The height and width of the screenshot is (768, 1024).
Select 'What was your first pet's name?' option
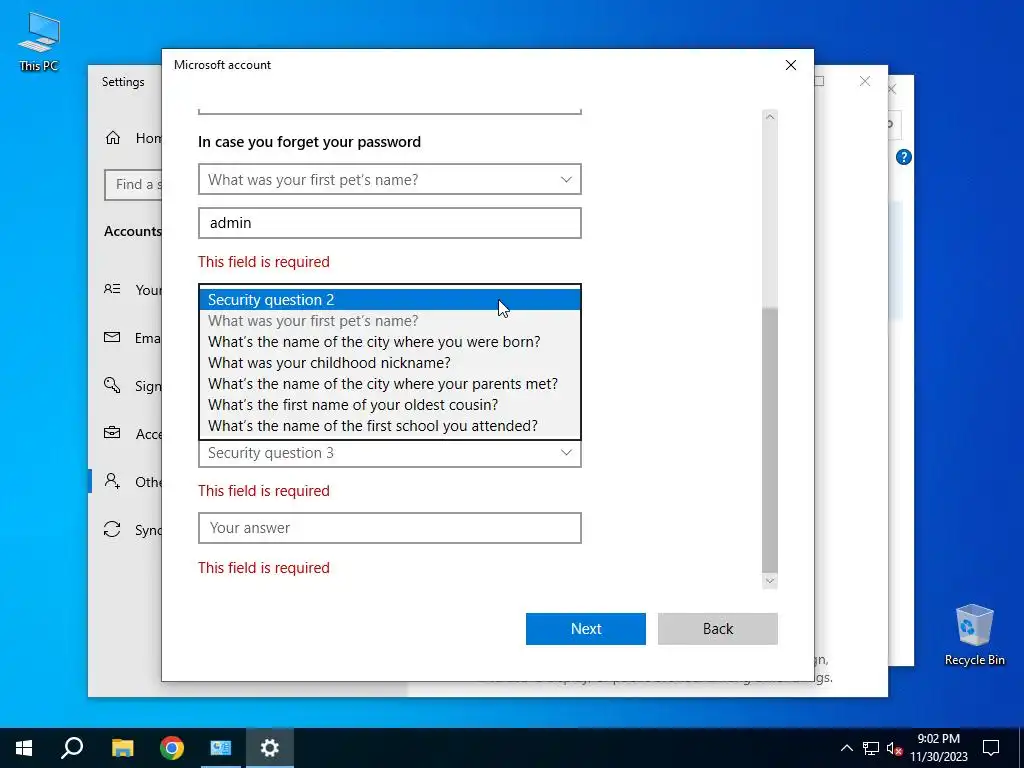point(390,321)
